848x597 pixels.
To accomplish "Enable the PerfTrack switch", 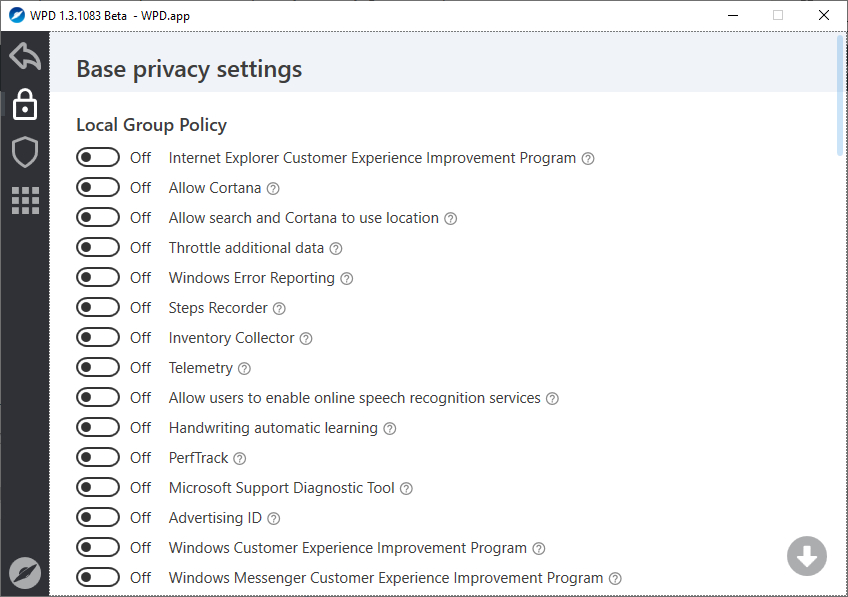I will click(x=98, y=458).
